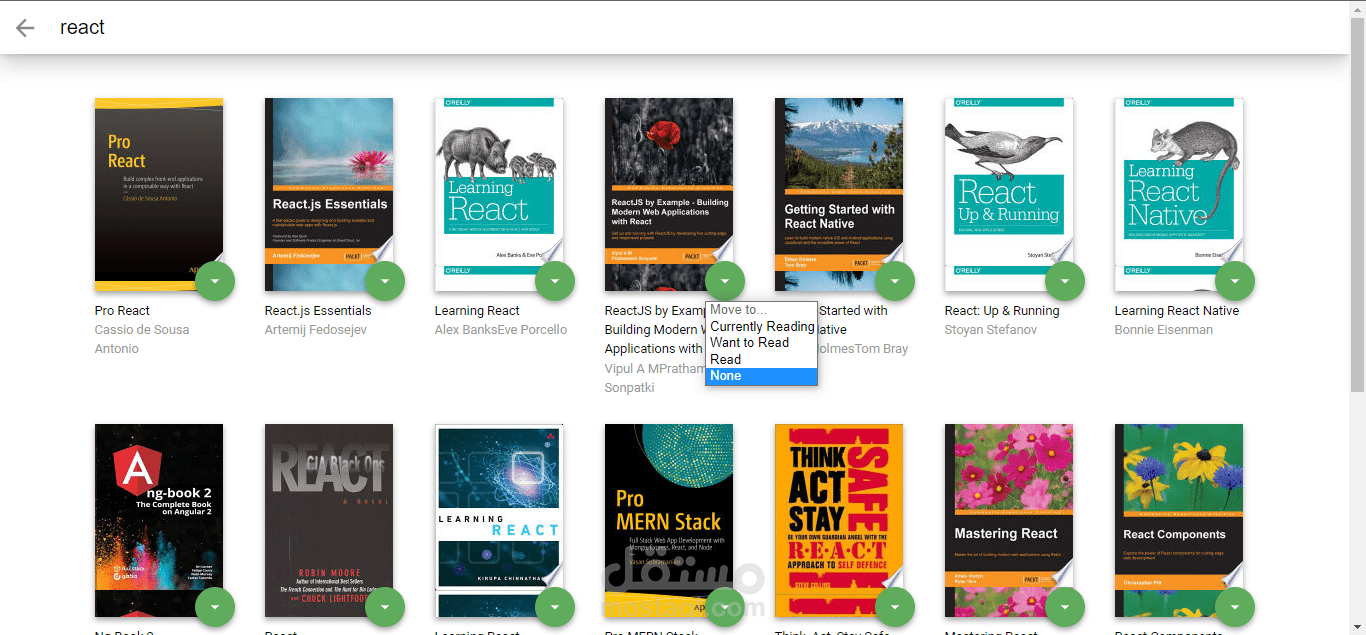This screenshot has width=1366, height=635.
Task: Click green arrow on Think Act Stay Safe
Action: (895, 607)
